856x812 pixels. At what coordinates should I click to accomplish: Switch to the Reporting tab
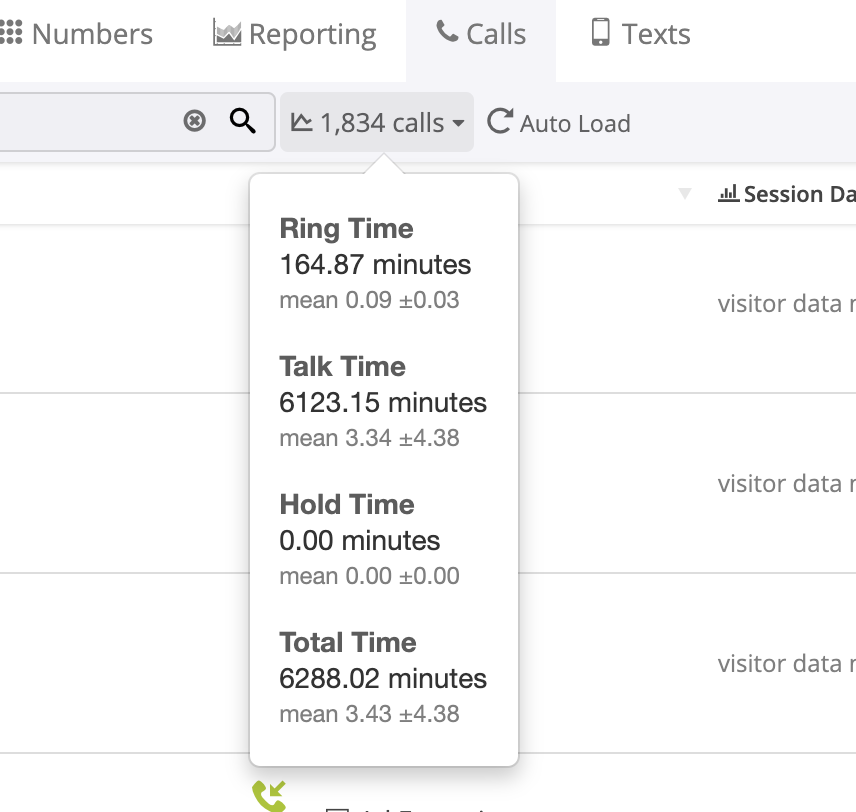pyautogui.click(x=312, y=34)
